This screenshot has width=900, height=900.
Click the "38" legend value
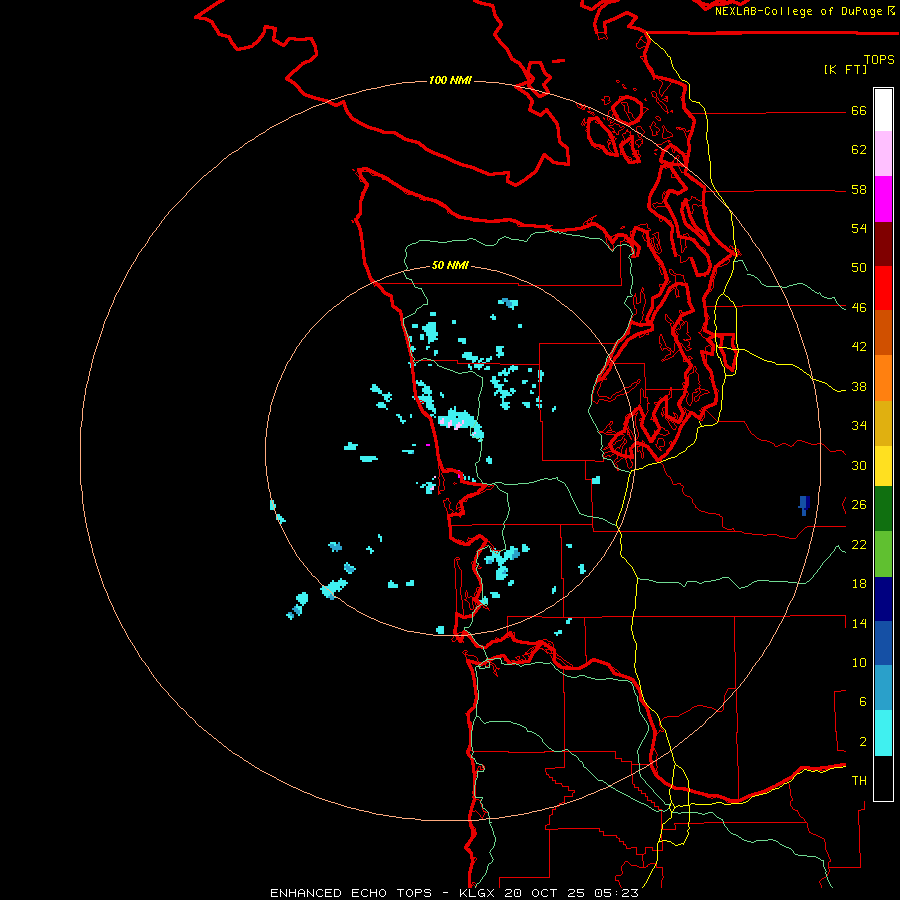point(859,387)
